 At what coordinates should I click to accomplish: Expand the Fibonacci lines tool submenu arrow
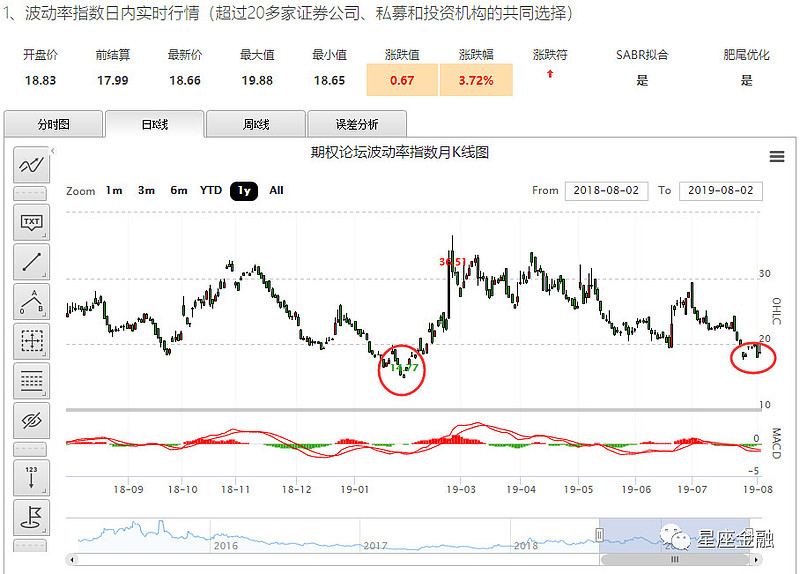pyautogui.click(x=44, y=393)
